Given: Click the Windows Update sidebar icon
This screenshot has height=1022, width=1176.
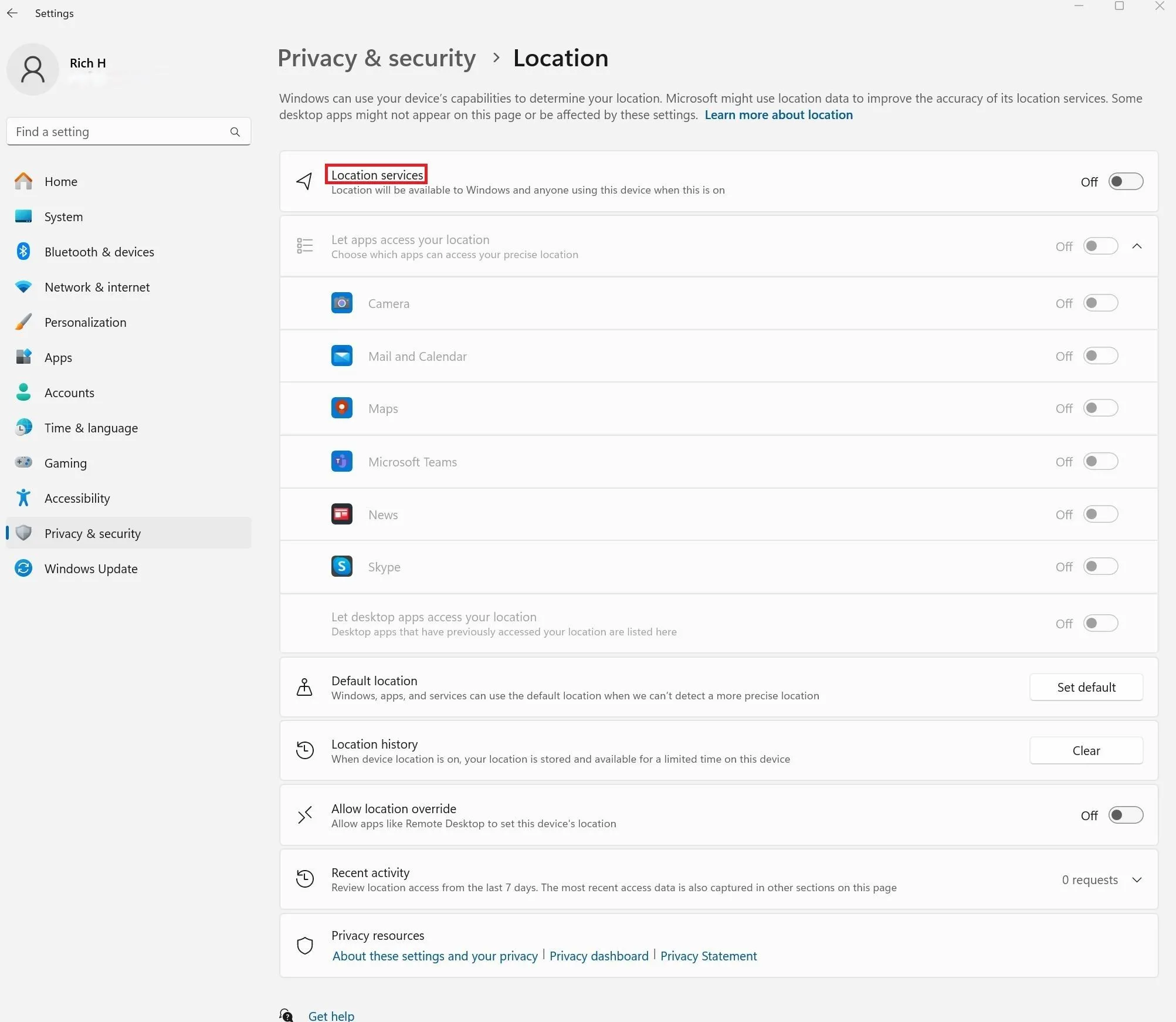Looking at the screenshot, I should coord(23,568).
